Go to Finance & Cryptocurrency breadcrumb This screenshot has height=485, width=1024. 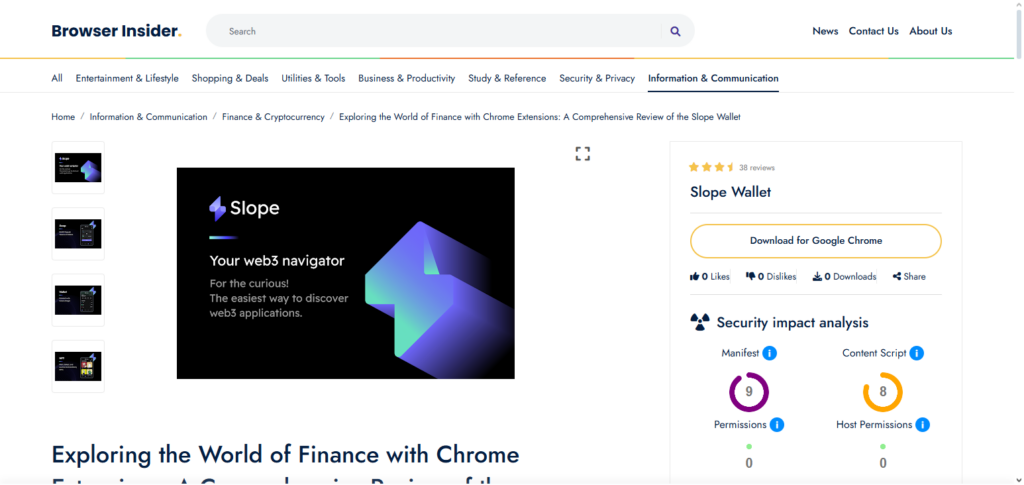pos(273,117)
